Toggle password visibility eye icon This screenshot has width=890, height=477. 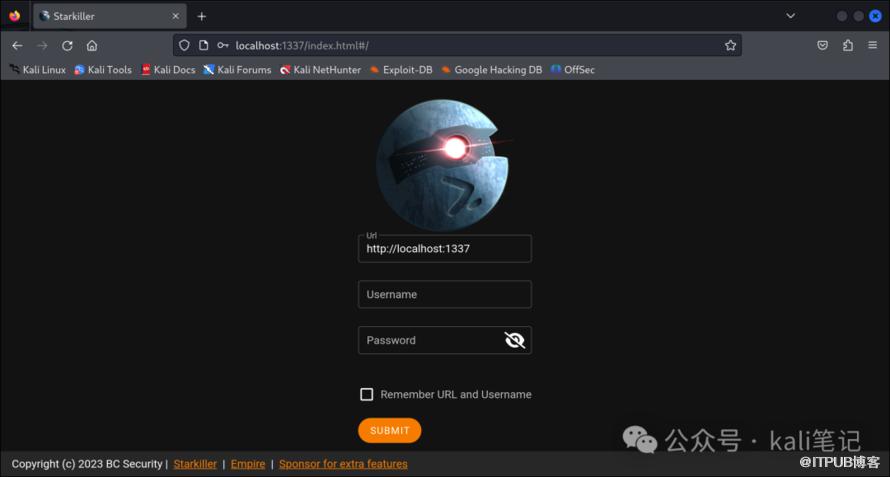point(515,340)
